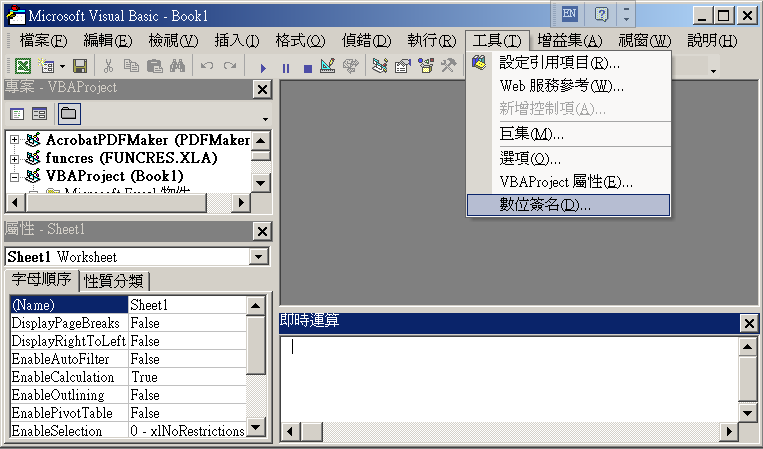This screenshot has height=449, width=763.
Task: Click the Object Browser toolbar icon
Action: pos(426,66)
